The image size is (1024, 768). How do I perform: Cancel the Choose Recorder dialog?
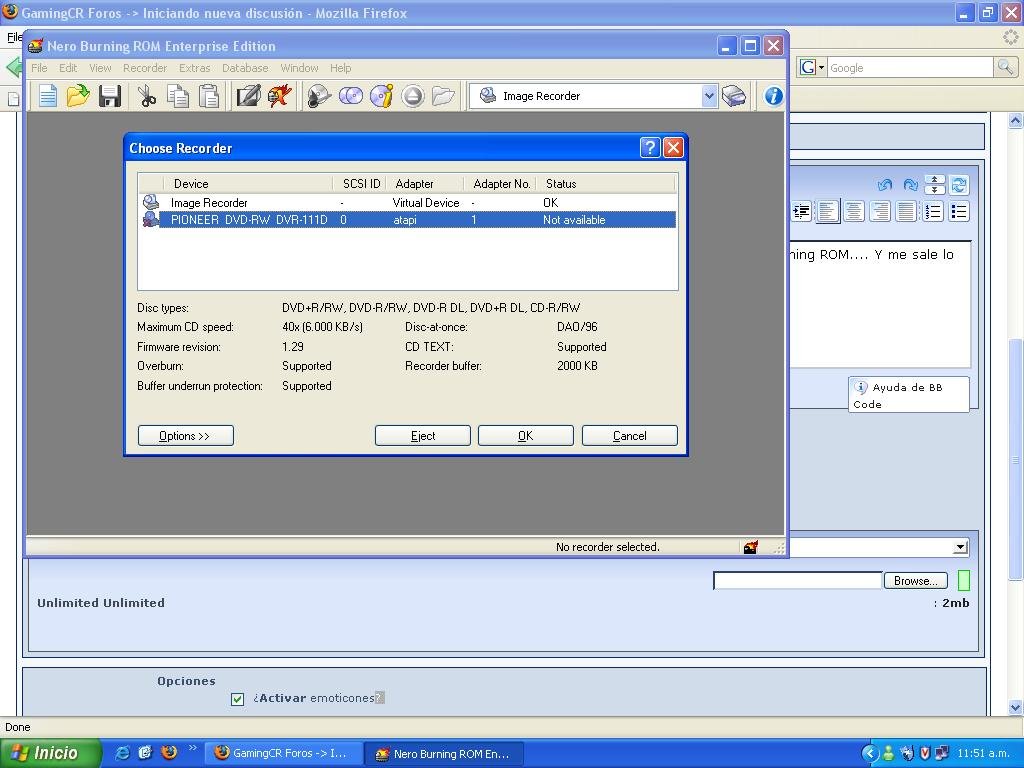630,436
